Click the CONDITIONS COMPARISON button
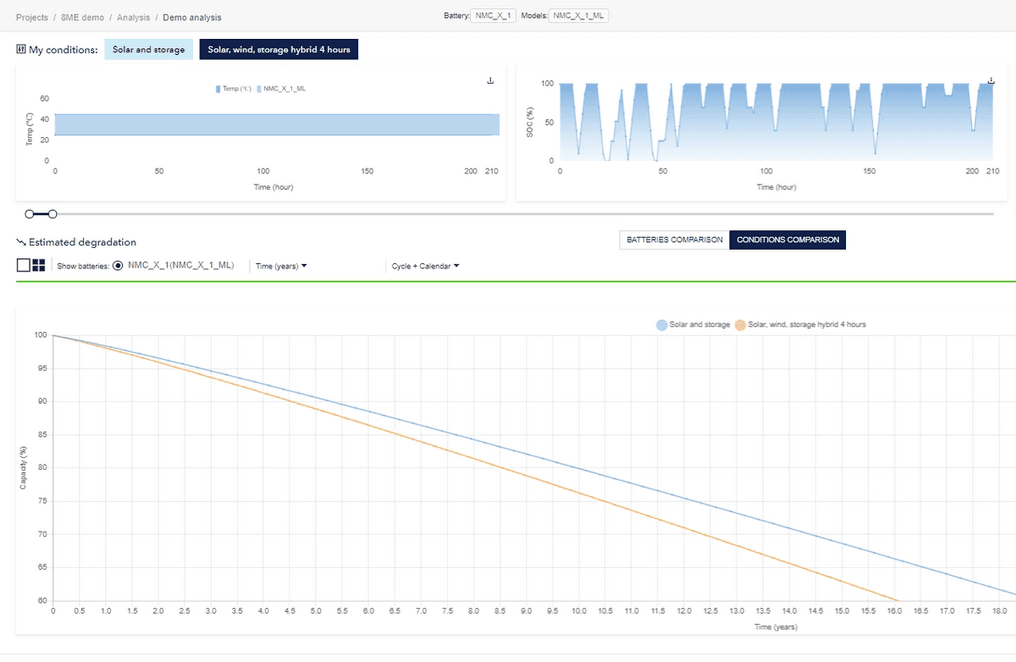 coord(789,240)
